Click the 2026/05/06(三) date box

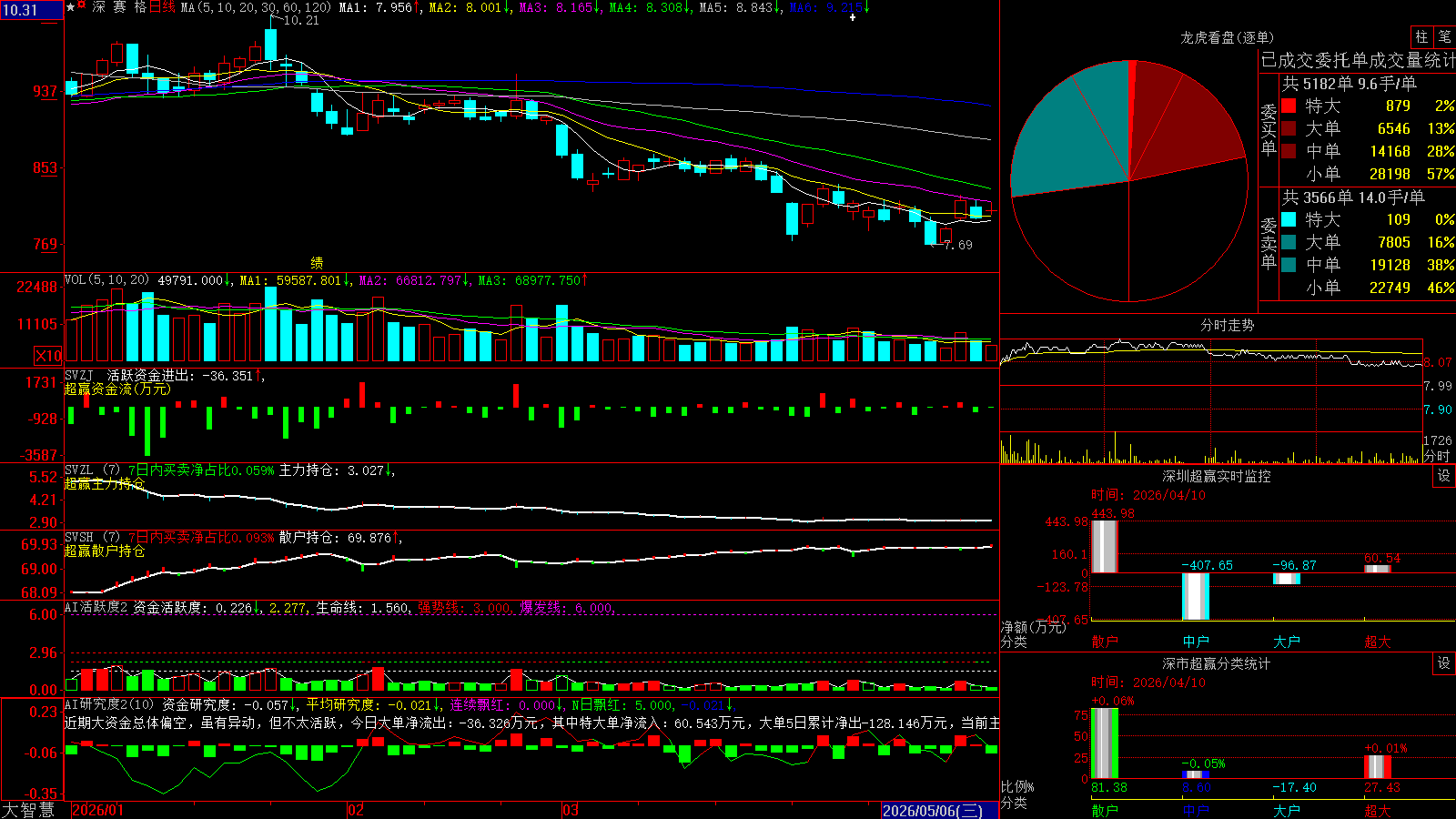pos(939,811)
